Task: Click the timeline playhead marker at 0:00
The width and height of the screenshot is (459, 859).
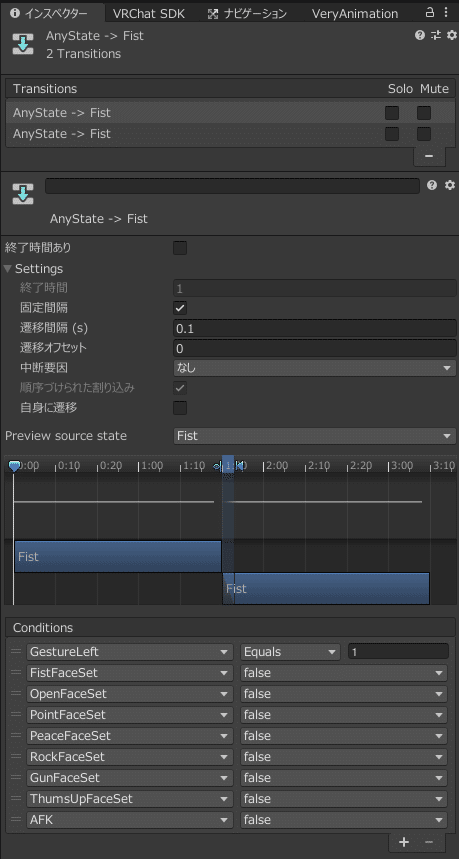Action: coord(14,466)
